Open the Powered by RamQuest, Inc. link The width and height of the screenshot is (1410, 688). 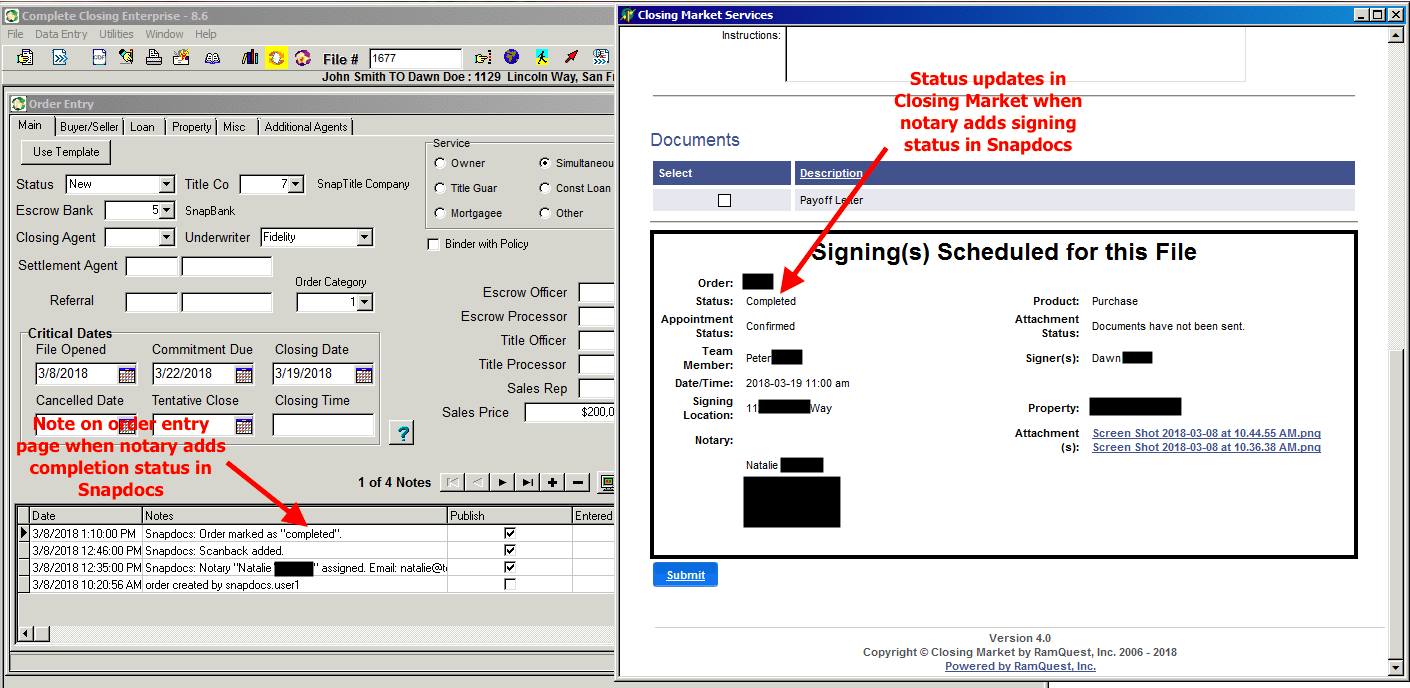(x=1020, y=666)
